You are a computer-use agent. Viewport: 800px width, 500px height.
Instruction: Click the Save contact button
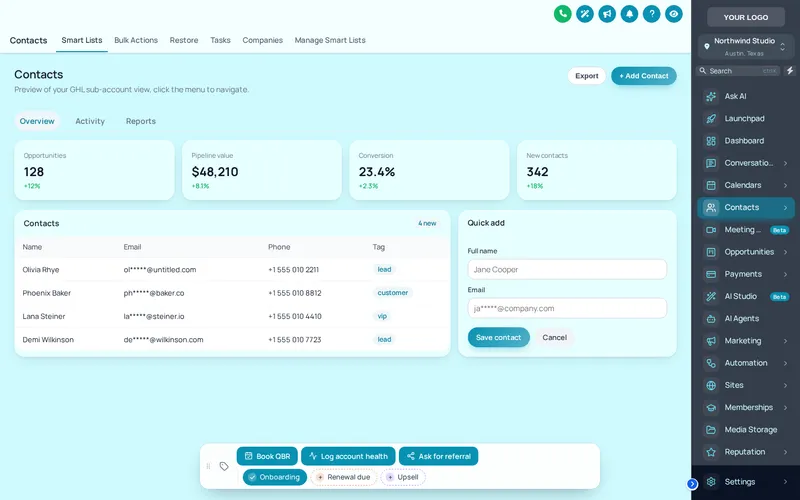pos(498,337)
